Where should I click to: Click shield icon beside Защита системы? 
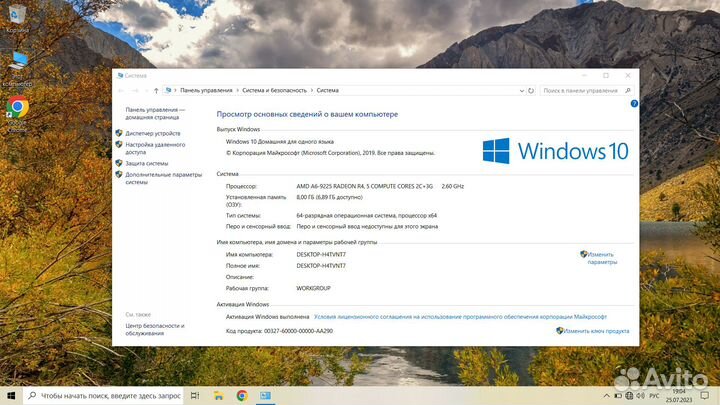click(119, 163)
